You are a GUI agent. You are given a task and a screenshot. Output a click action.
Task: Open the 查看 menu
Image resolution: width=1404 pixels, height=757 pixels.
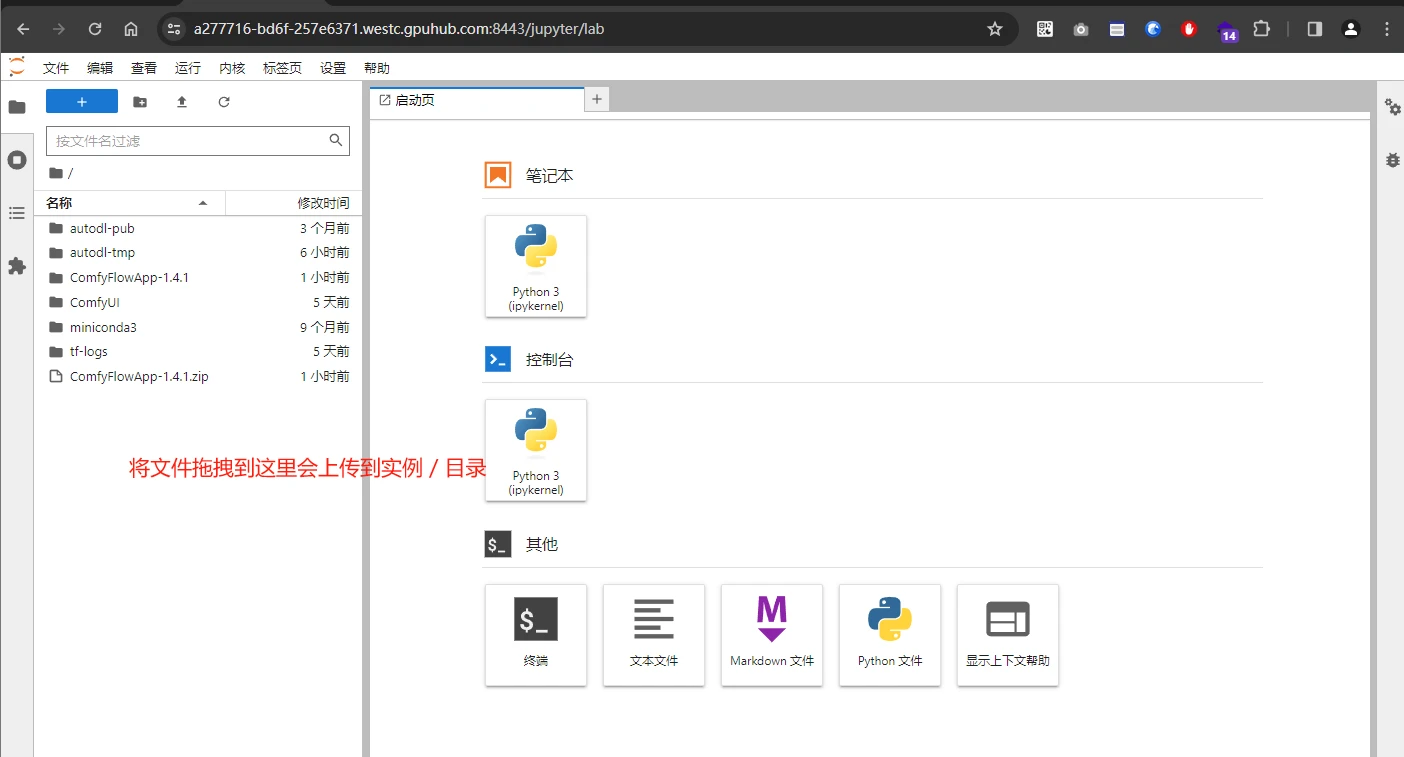tap(144, 68)
